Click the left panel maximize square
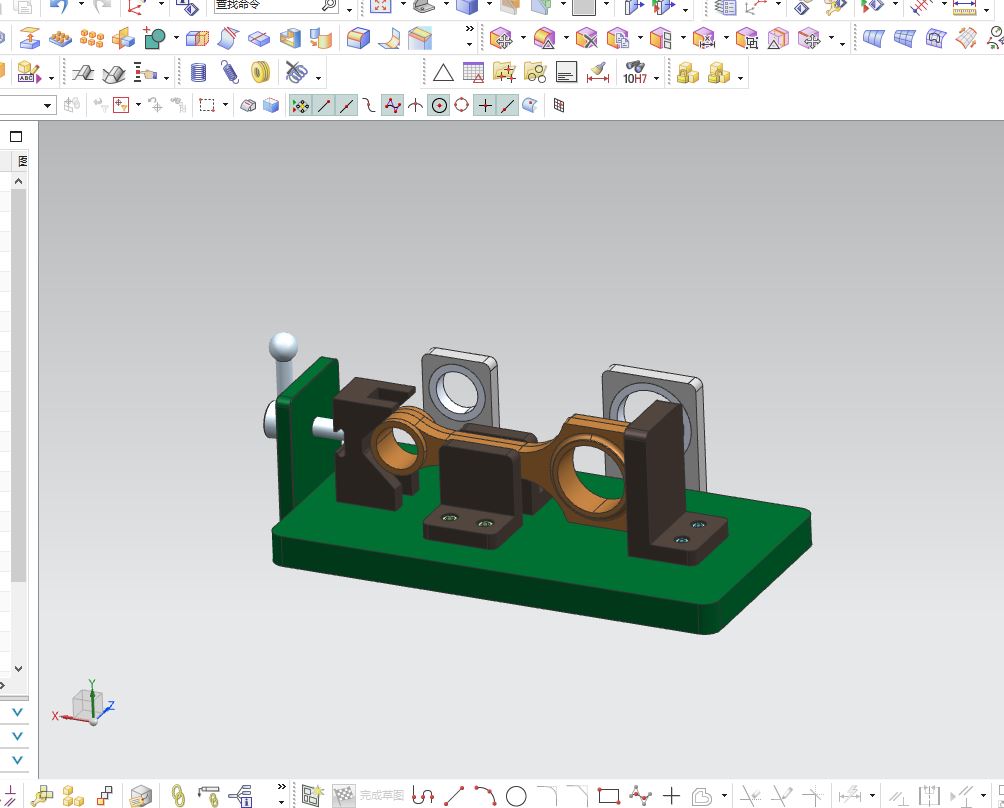 click(16, 136)
